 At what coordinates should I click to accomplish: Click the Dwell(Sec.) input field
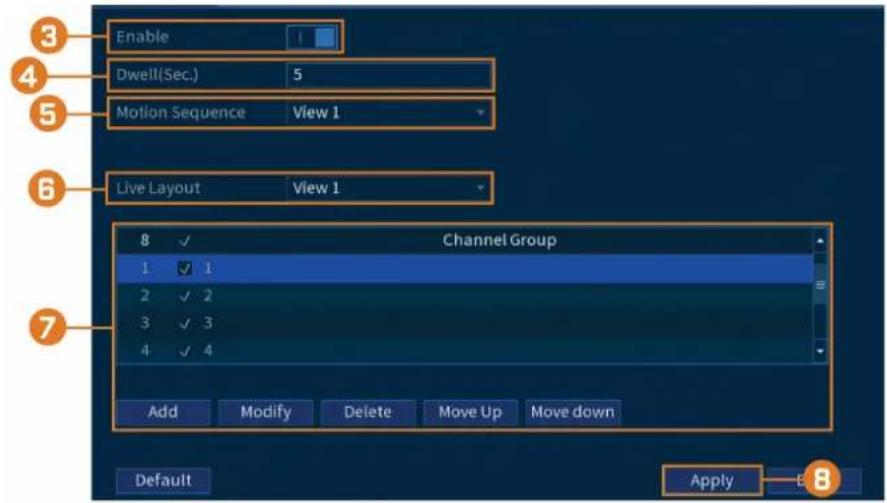coord(389,75)
